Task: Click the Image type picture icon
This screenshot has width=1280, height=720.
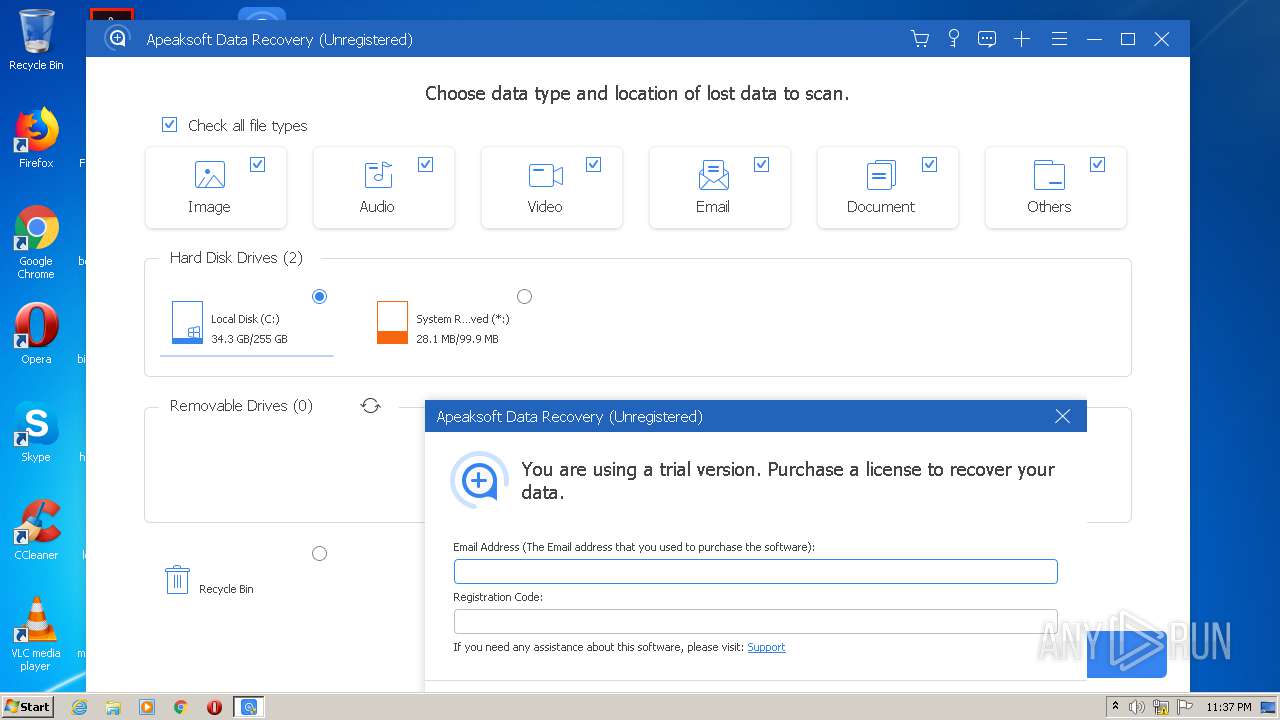Action: click(209, 175)
